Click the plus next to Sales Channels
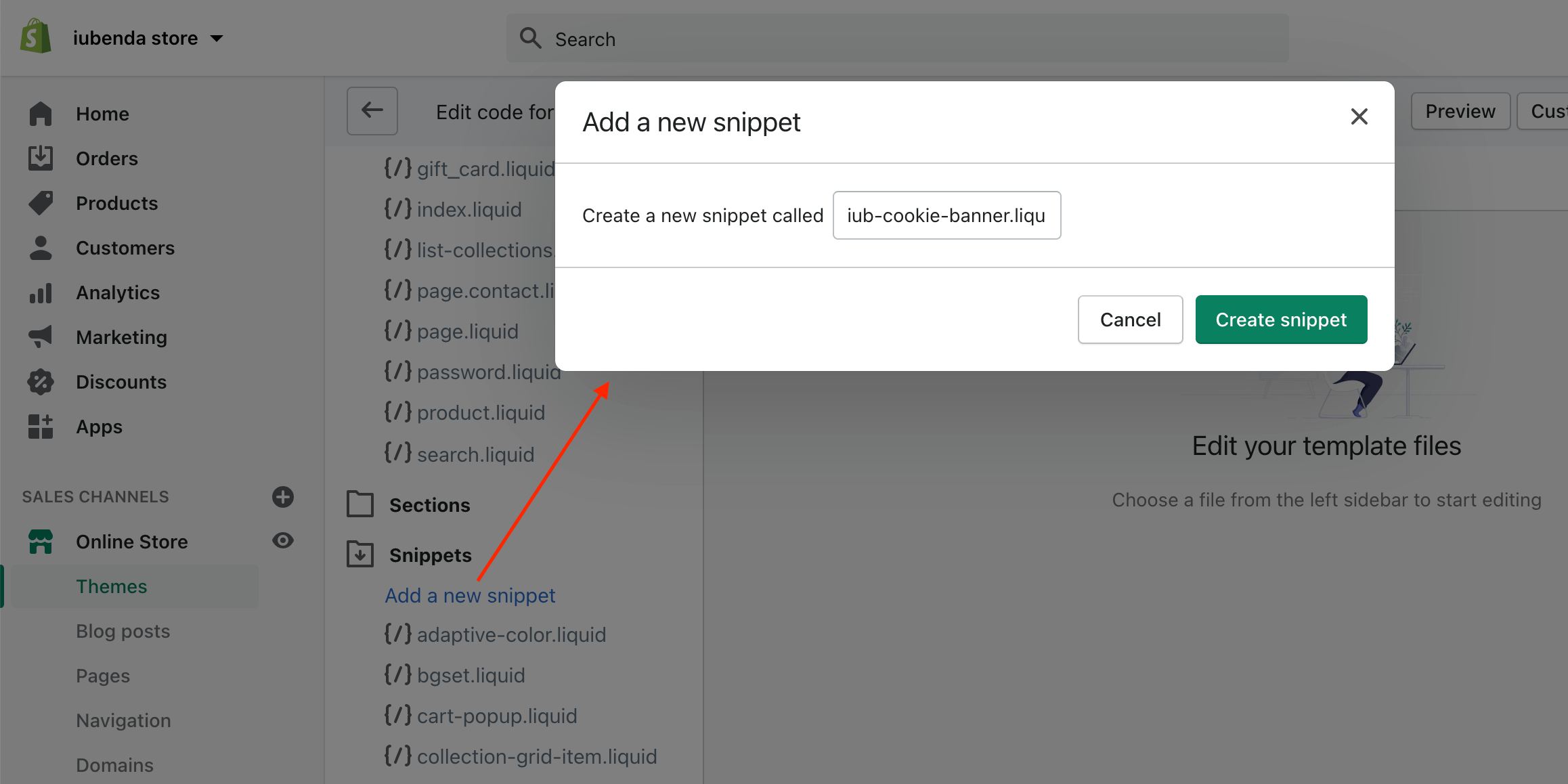 [283, 496]
